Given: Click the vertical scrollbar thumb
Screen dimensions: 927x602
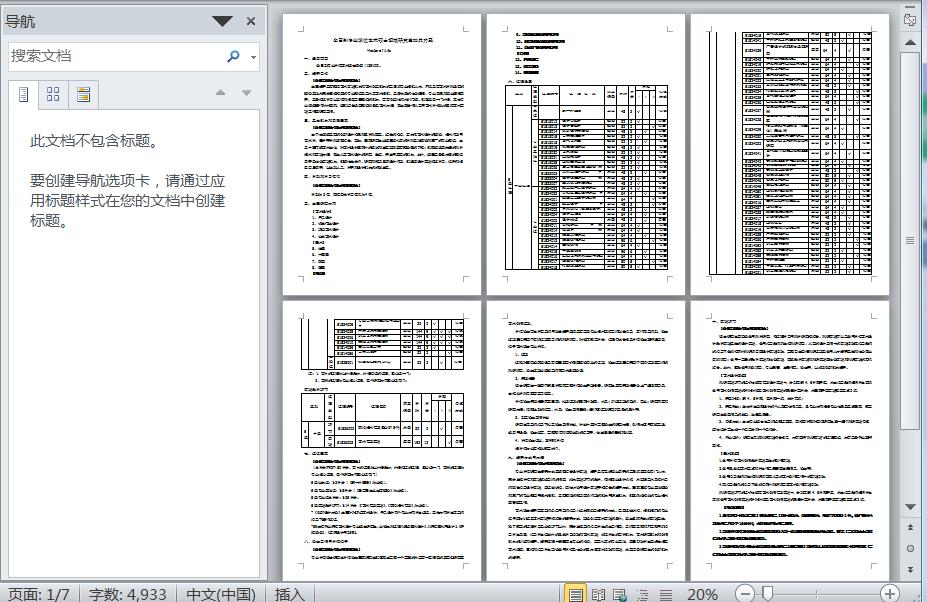Looking at the screenshot, I should [910, 240].
